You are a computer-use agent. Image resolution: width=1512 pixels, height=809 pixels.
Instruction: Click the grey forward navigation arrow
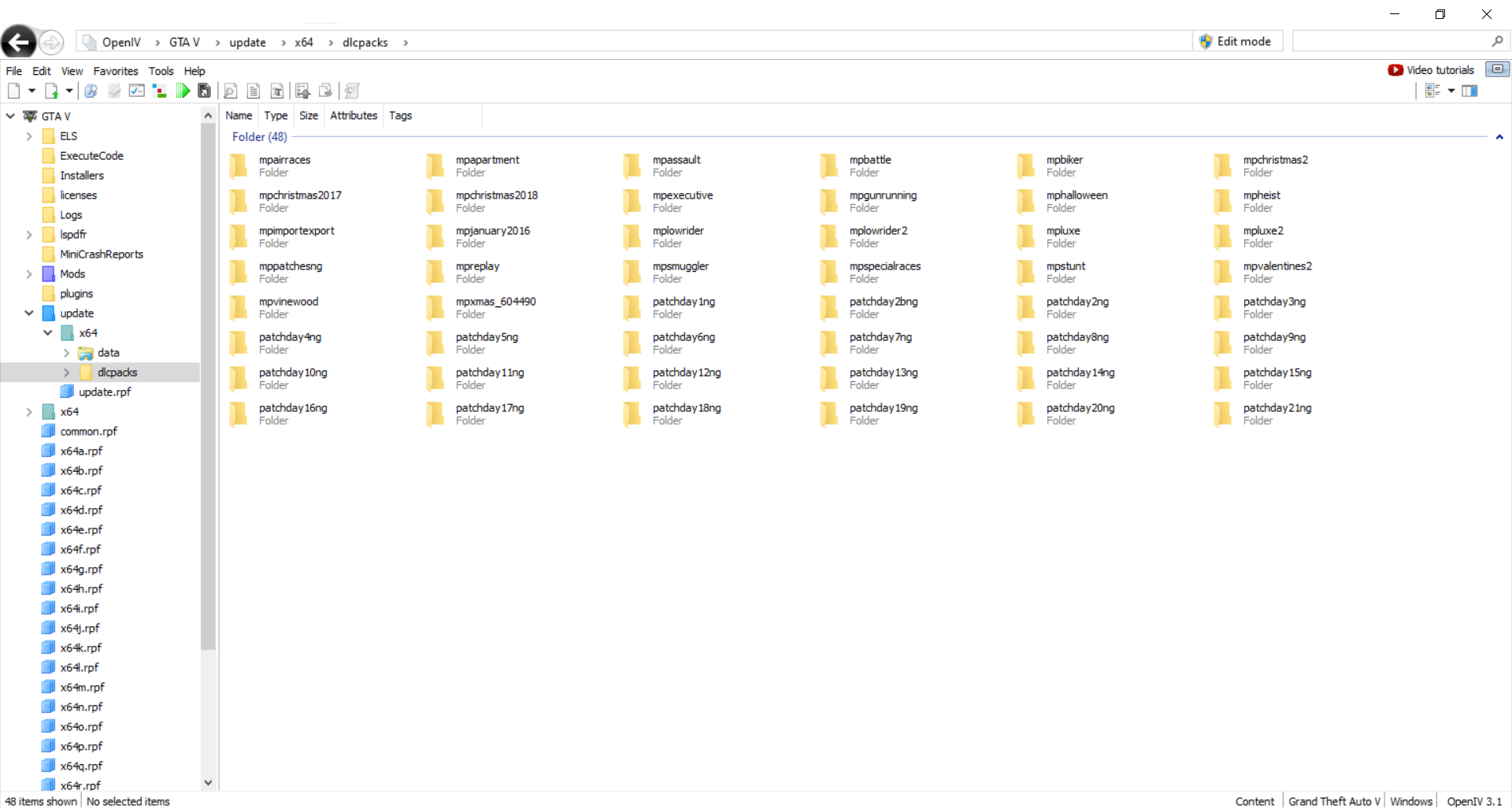coord(51,42)
